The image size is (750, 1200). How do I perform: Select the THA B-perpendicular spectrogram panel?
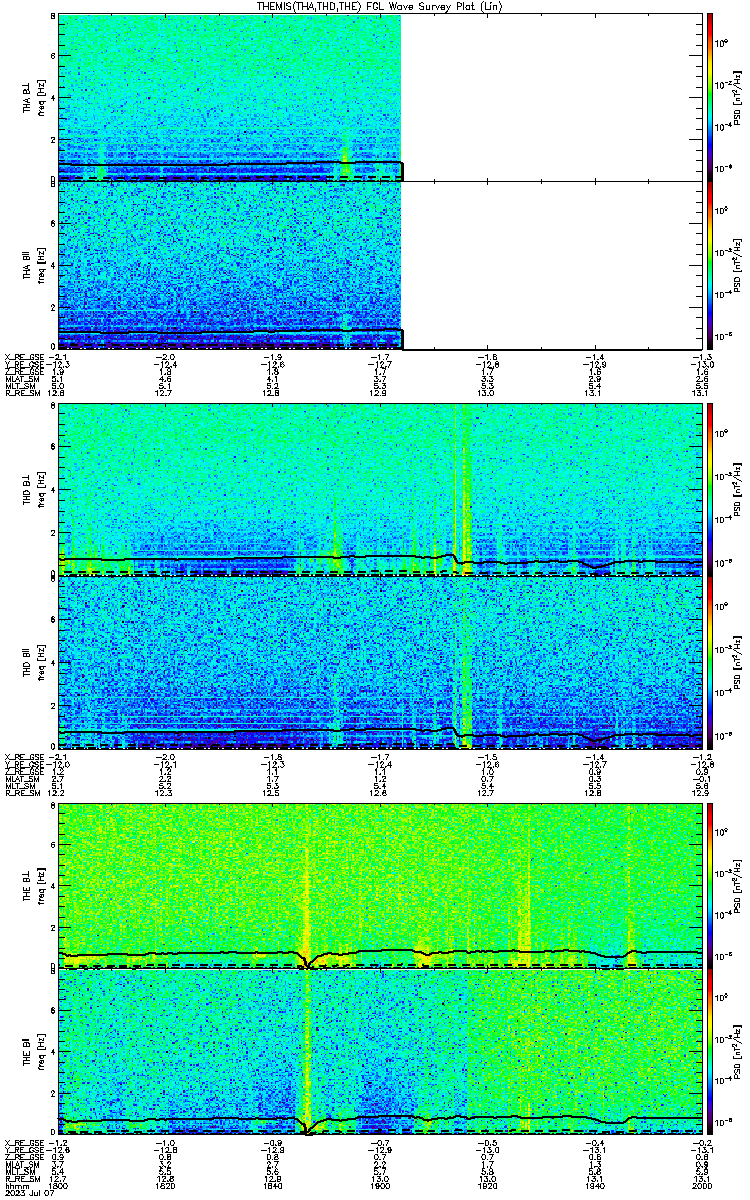click(x=381, y=97)
